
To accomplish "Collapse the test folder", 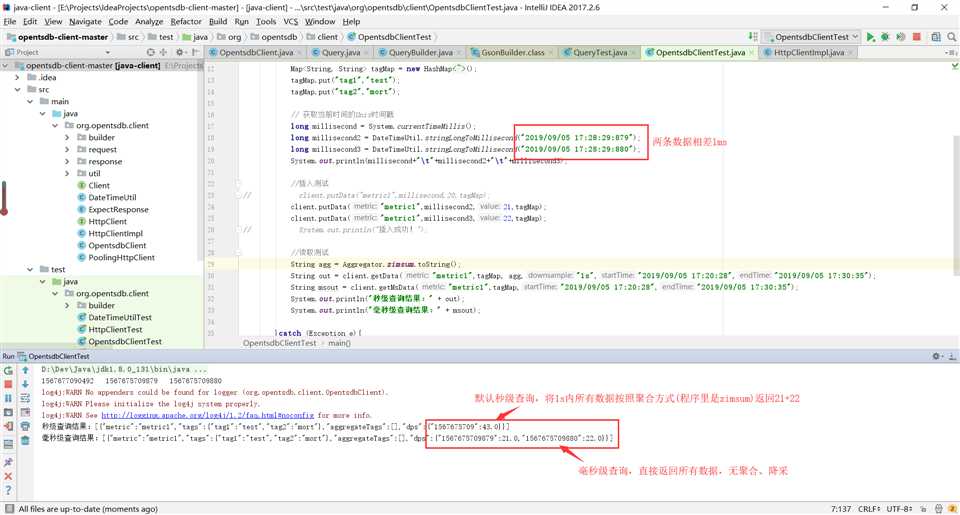I will 30,269.
